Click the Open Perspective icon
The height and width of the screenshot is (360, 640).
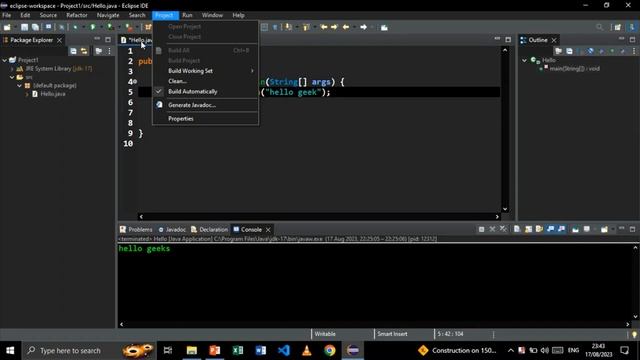tap(618, 27)
